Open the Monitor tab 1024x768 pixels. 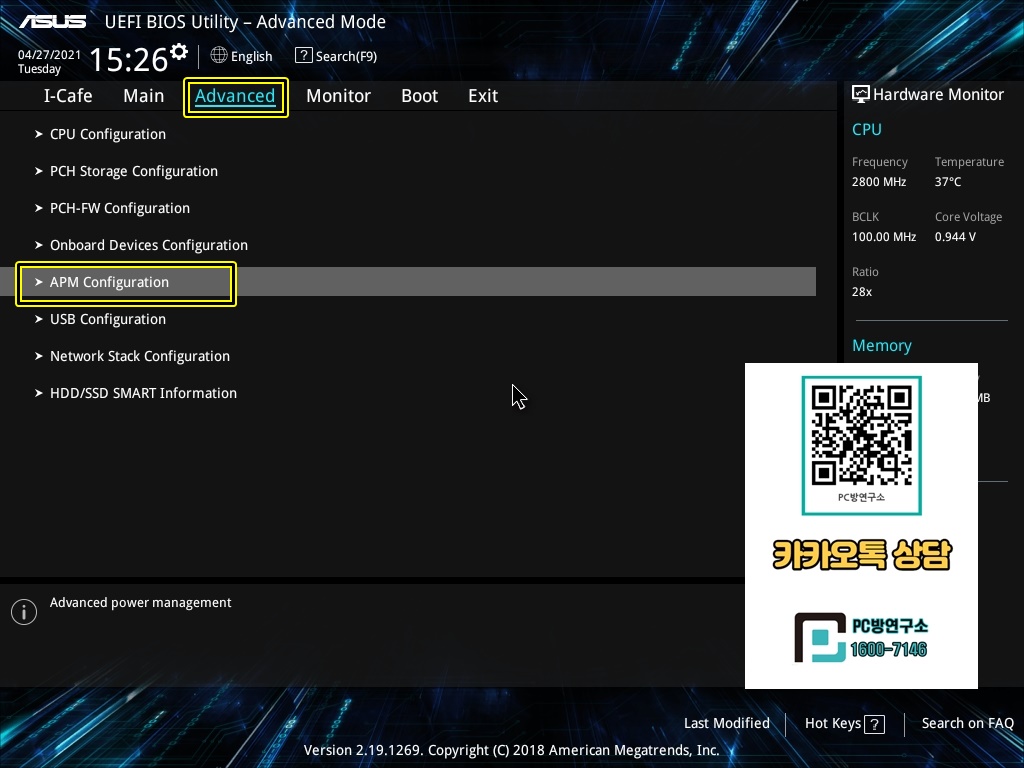point(338,96)
